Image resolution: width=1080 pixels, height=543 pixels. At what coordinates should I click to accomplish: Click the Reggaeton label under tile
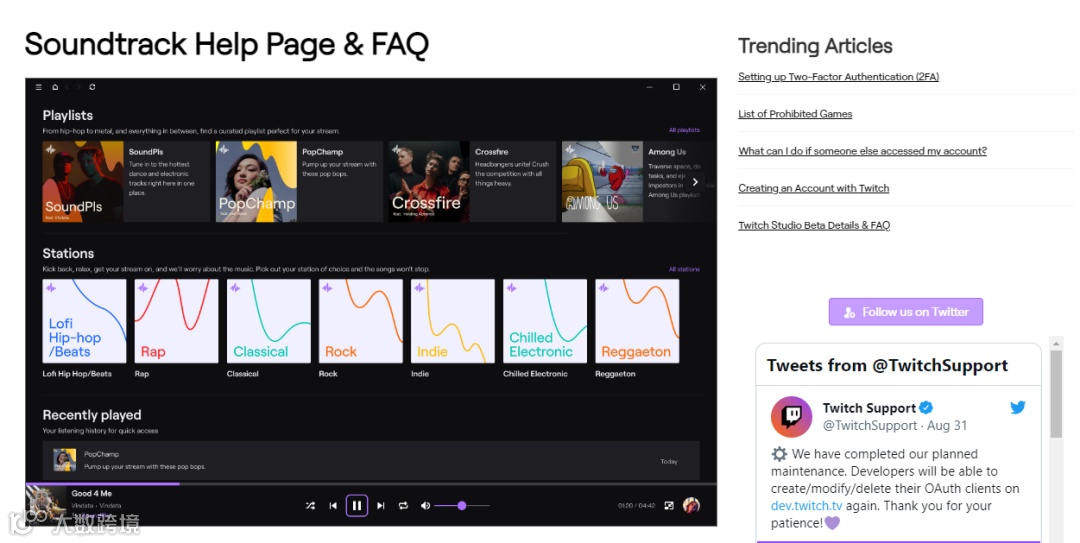point(615,373)
